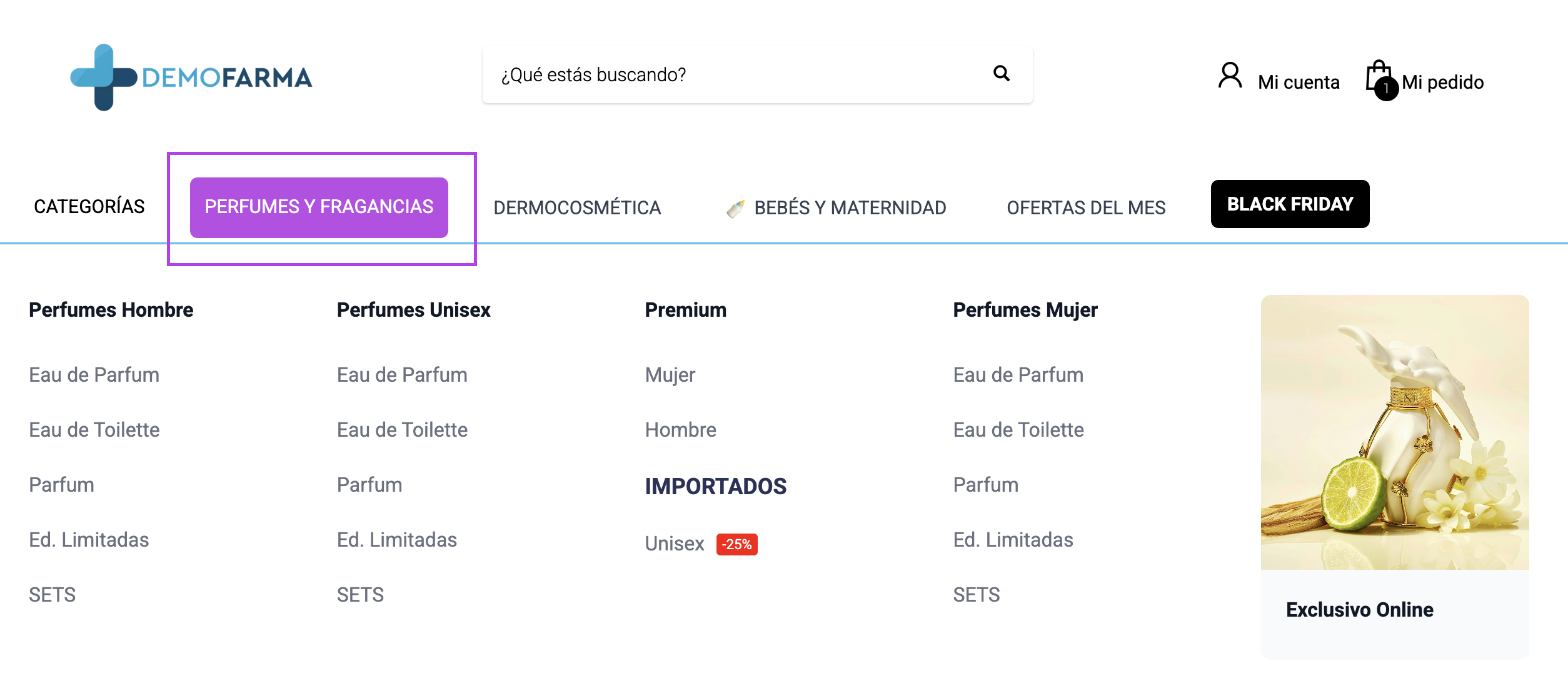Click the perfume bottle promo image

tap(1395, 432)
